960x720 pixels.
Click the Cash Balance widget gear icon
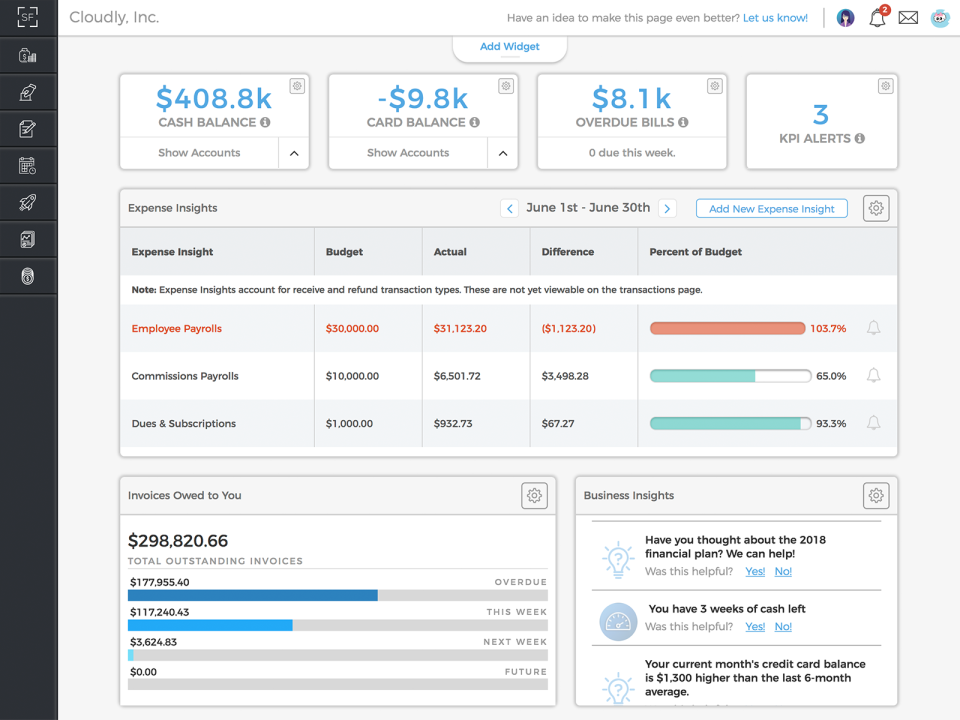pos(297,86)
